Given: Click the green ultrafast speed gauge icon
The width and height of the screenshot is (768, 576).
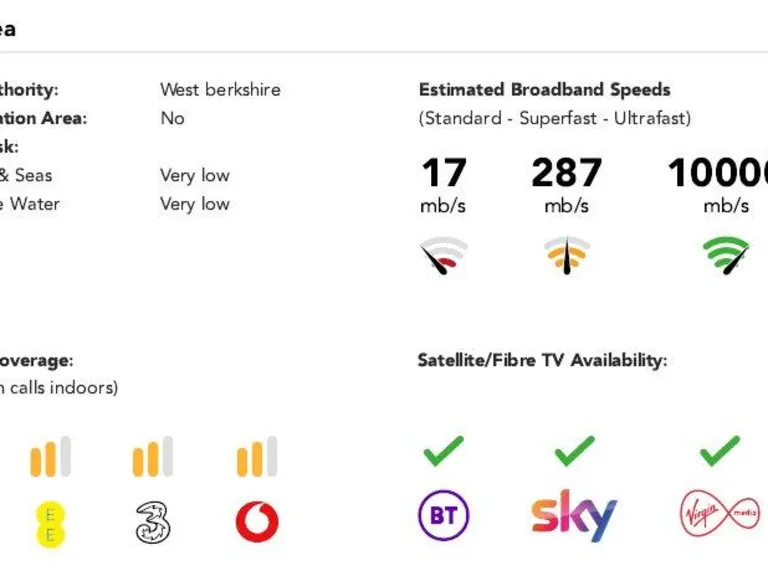Looking at the screenshot, I should point(726,256).
